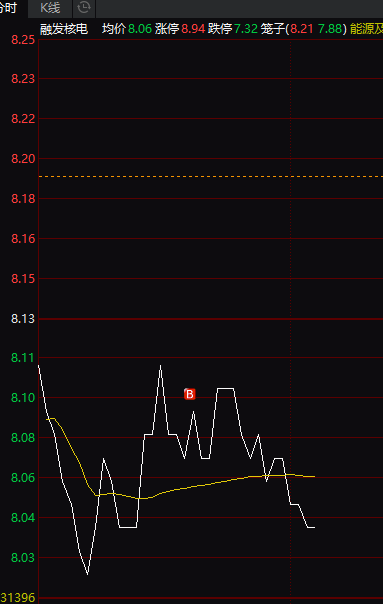Viewport: 383px width, 604px height.
Task: Switch to the K线 tab
Action: pos(50,8)
